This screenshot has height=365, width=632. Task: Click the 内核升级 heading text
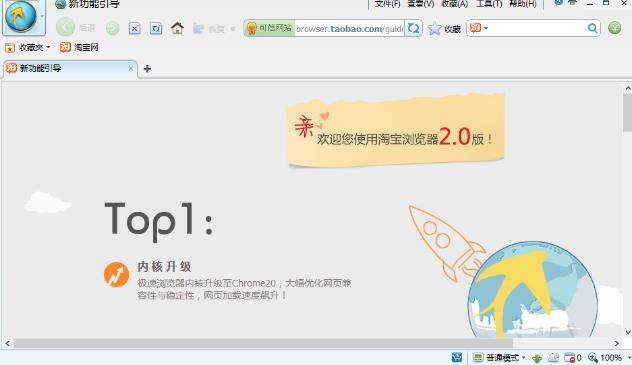[164, 266]
